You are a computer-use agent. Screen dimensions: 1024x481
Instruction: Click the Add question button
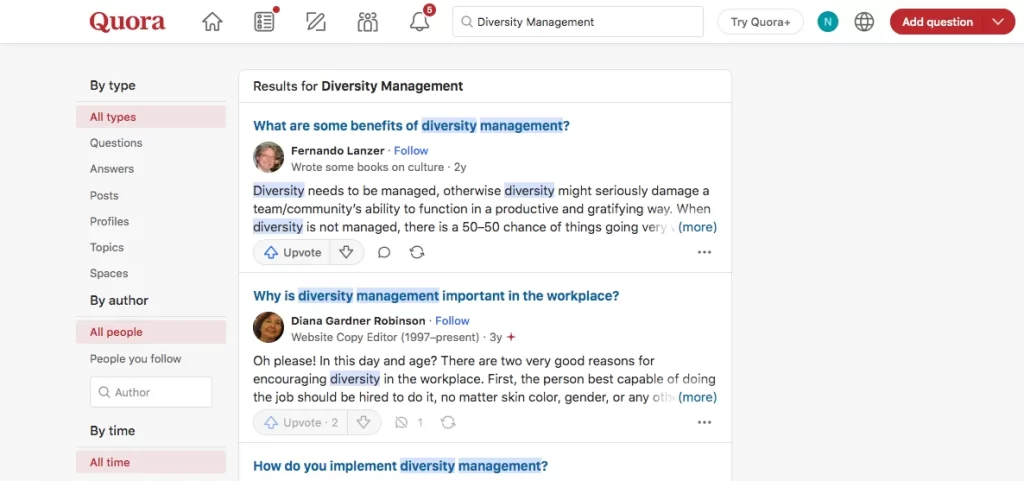coord(936,22)
